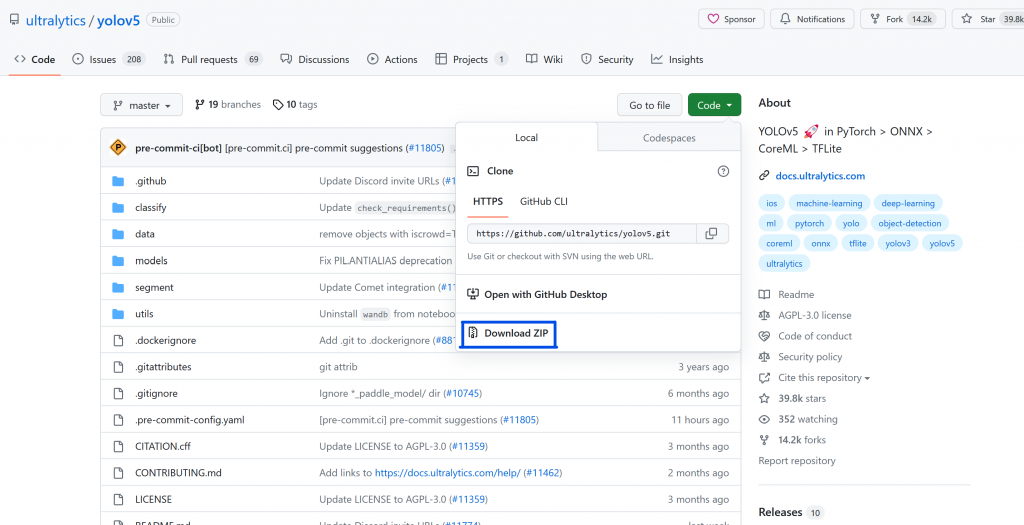Open the .pre-commit-config.yaml file
The image size is (1024, 525).
click(190, 420)
